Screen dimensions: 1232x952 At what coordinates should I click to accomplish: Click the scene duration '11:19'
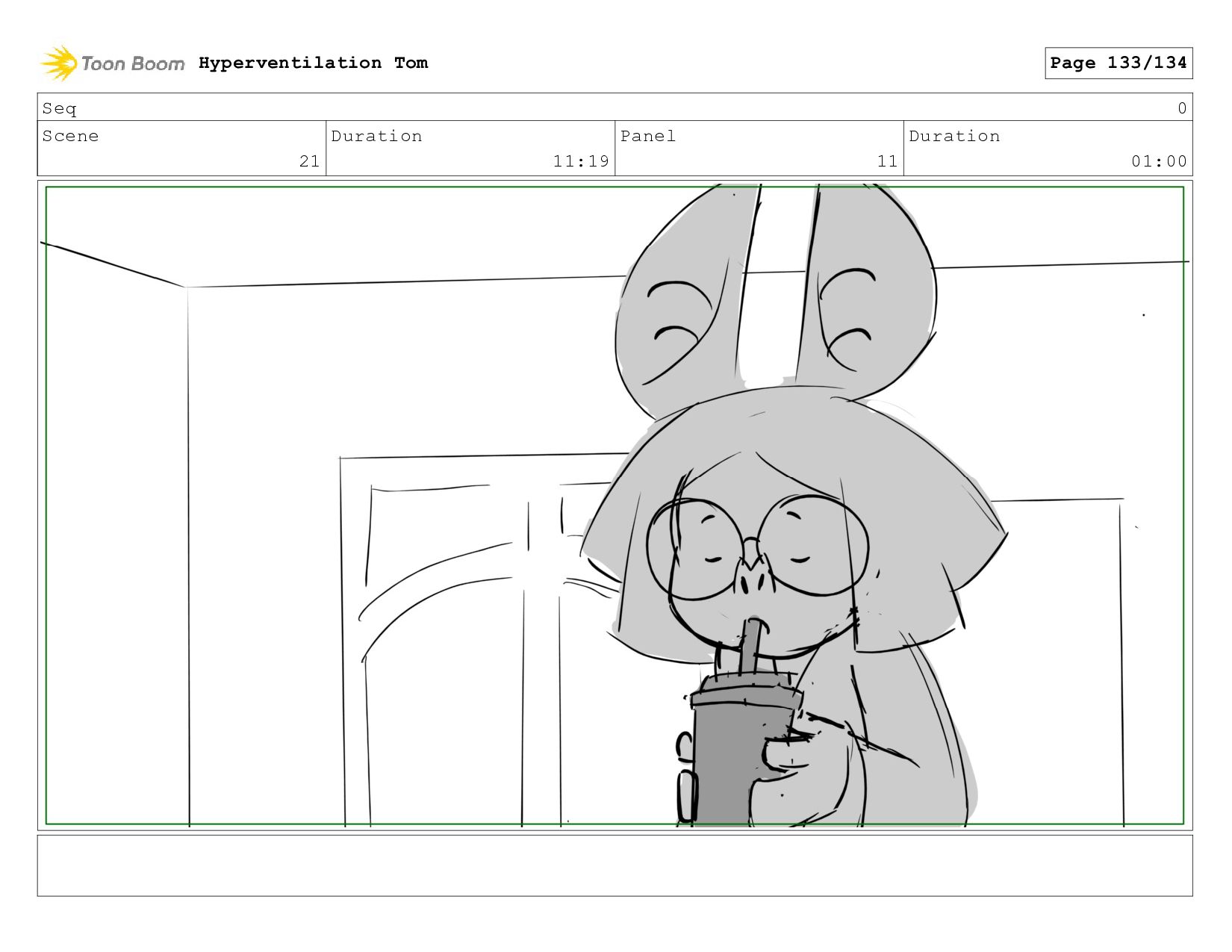[581, 161]
